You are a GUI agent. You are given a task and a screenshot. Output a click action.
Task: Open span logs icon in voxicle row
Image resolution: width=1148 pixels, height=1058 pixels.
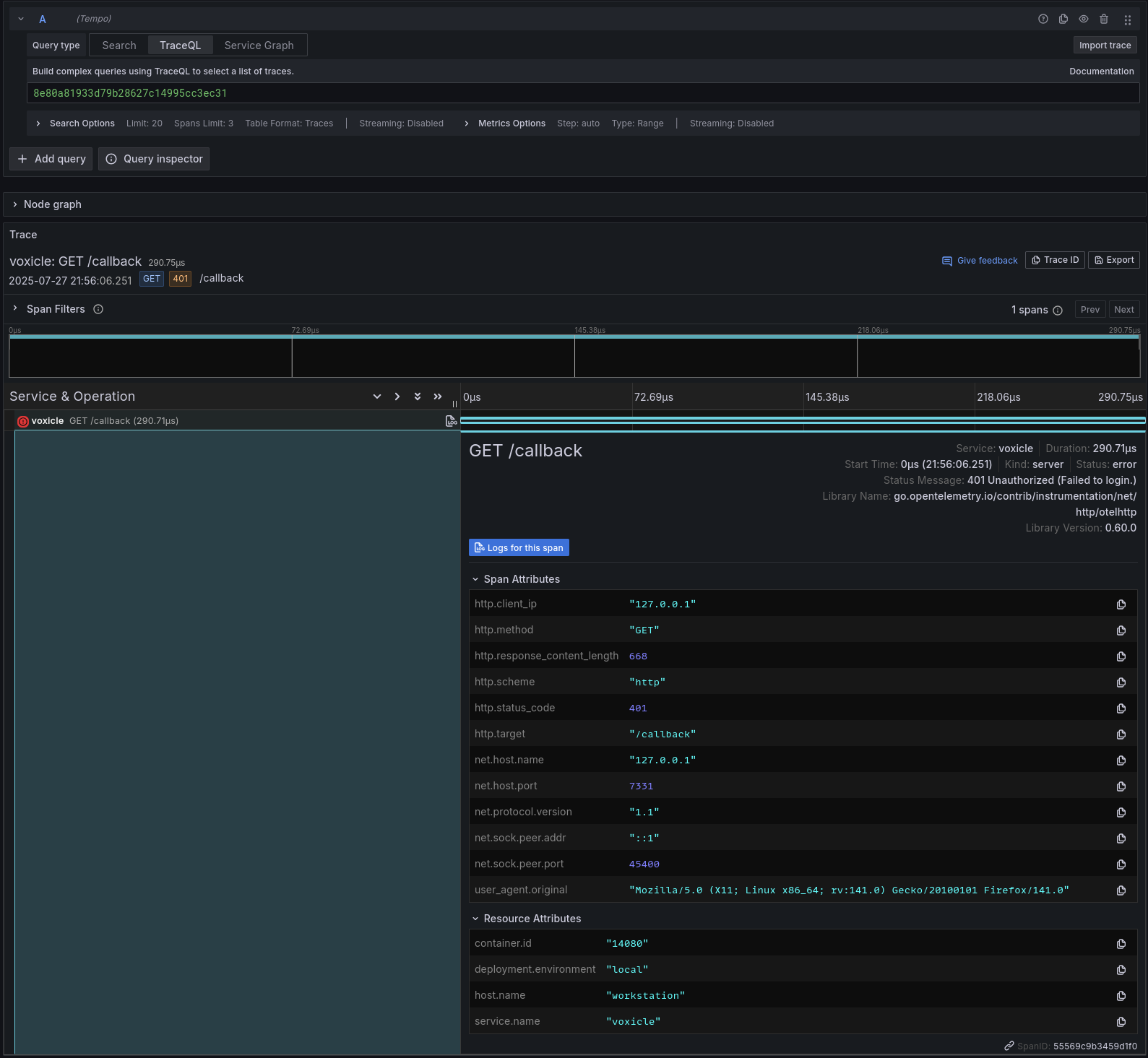click(451, 421)
